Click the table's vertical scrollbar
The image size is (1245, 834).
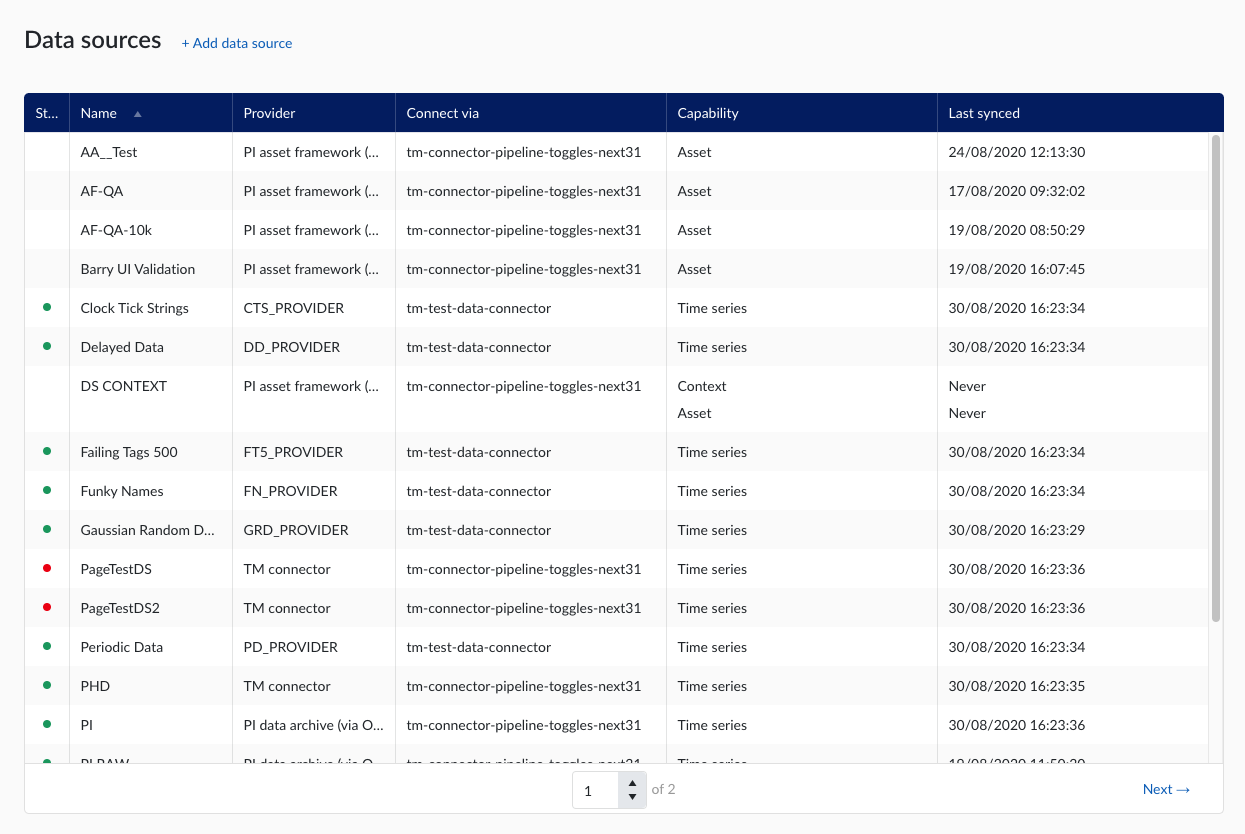click(1216, 380)
